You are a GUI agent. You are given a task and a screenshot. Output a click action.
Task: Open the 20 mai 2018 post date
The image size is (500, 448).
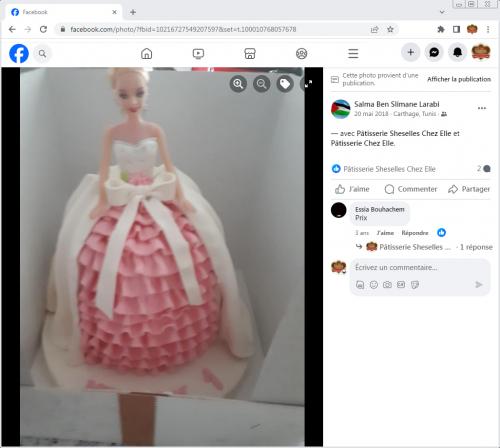coord(371,114)
